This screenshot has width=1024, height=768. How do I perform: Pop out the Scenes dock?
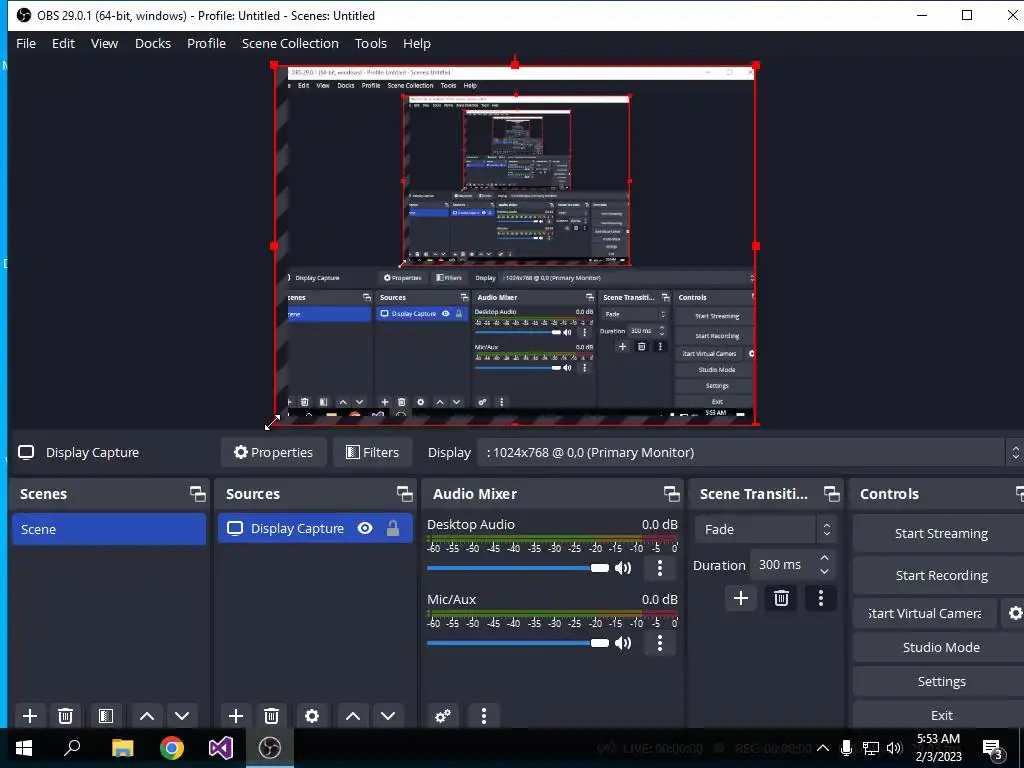[197, 494]
